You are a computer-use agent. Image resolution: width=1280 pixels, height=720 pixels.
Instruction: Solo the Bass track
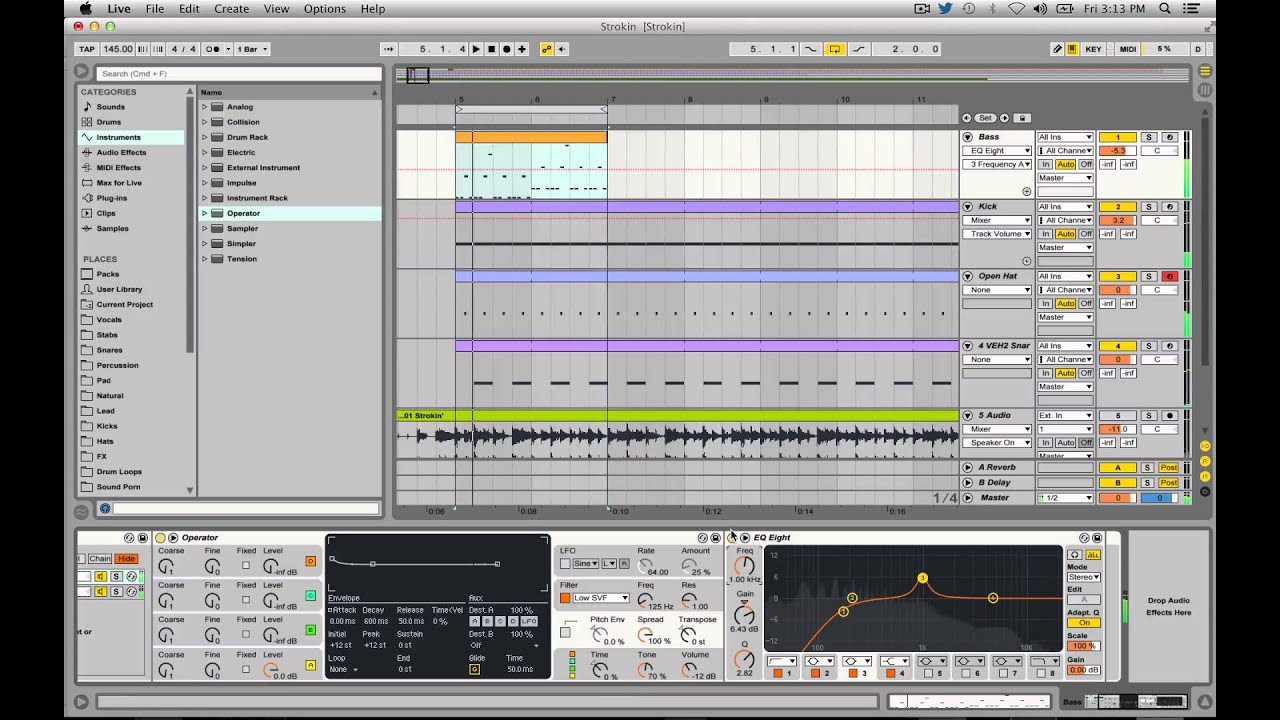click(1149, 137)
